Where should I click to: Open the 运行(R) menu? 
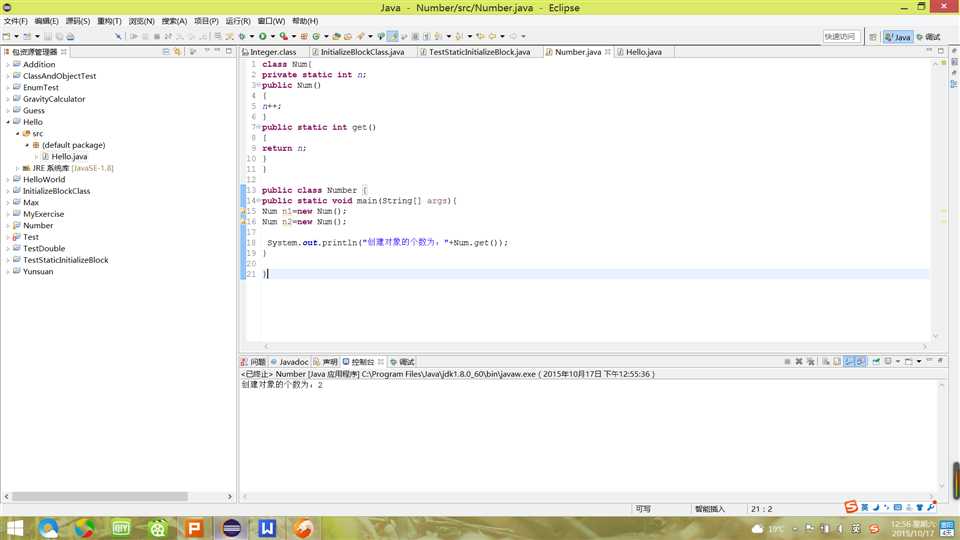[238, 21]
